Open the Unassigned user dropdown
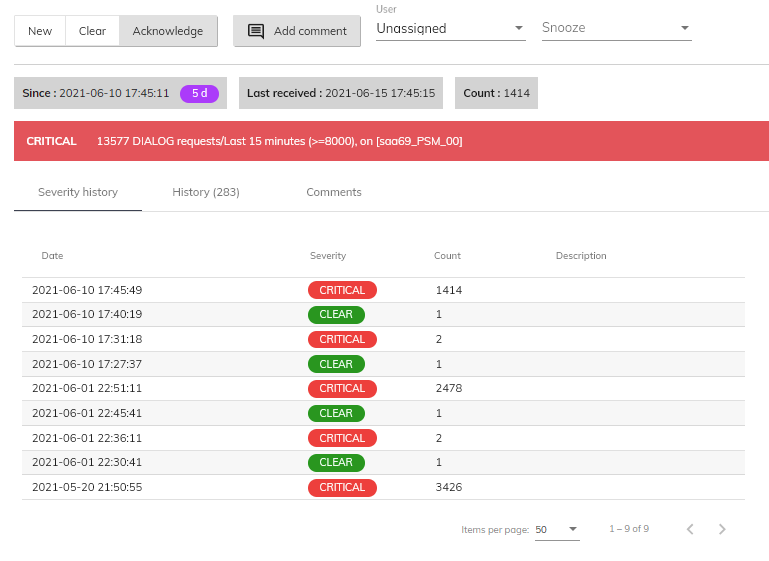Image resolution: width=769 pixels, height=561 pixels. click(450, 29)
